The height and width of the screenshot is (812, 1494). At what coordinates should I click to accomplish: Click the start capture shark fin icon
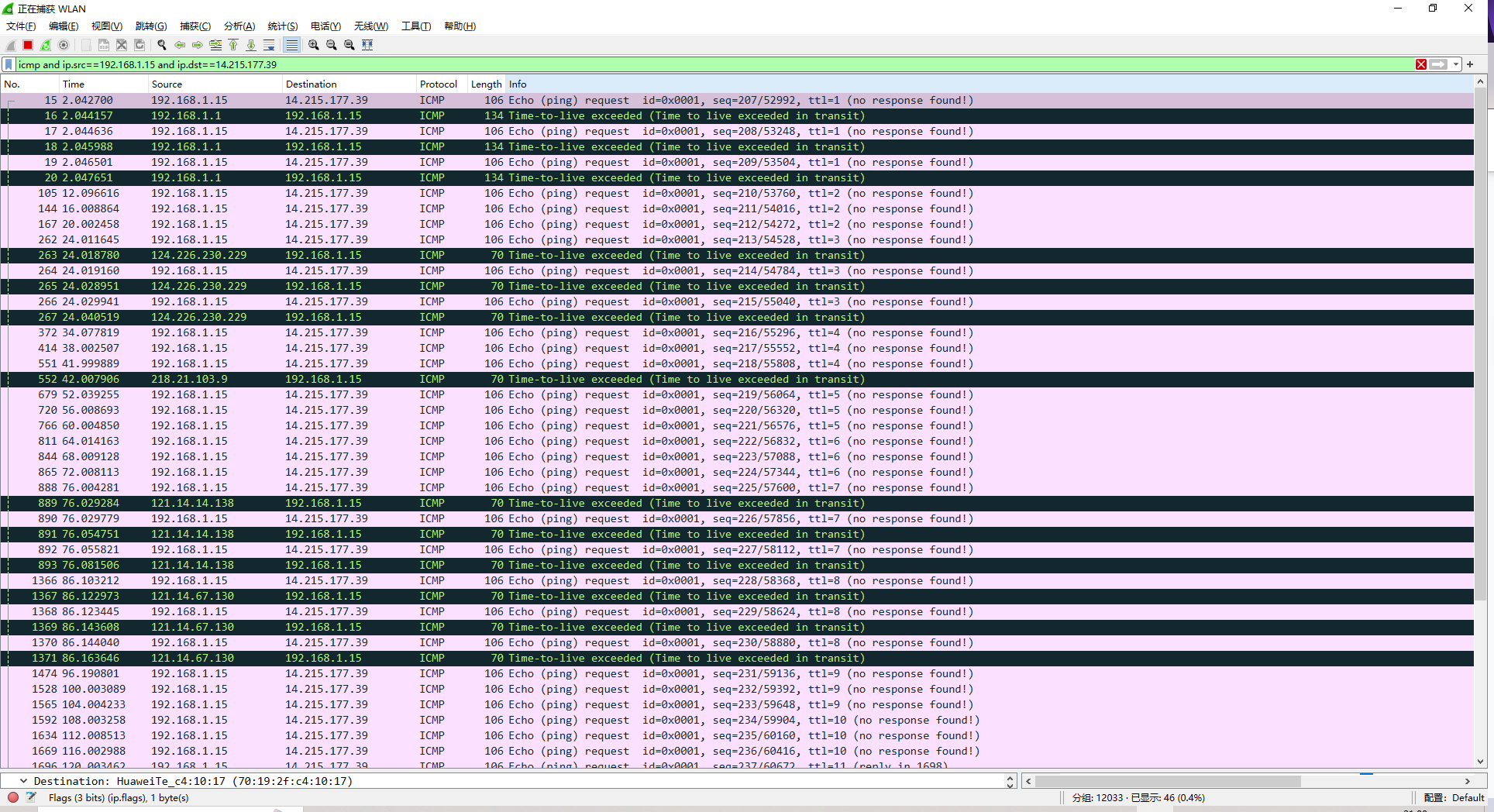(x=10, y=45)
